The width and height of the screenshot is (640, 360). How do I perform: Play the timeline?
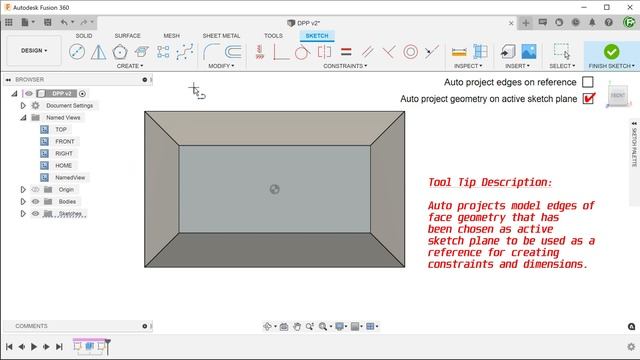(34, 347)
